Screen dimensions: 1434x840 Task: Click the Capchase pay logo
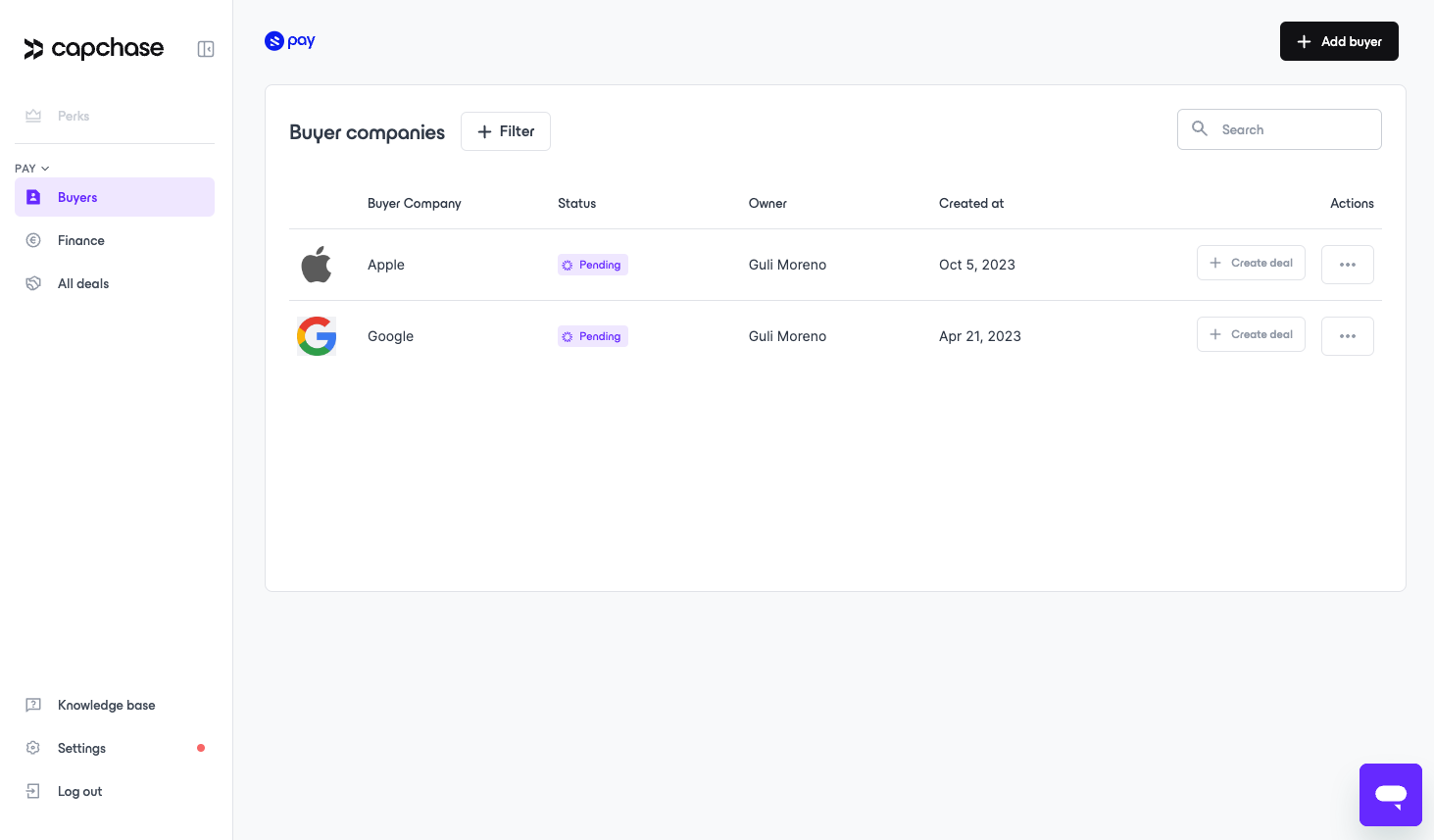tap(290, 40)
